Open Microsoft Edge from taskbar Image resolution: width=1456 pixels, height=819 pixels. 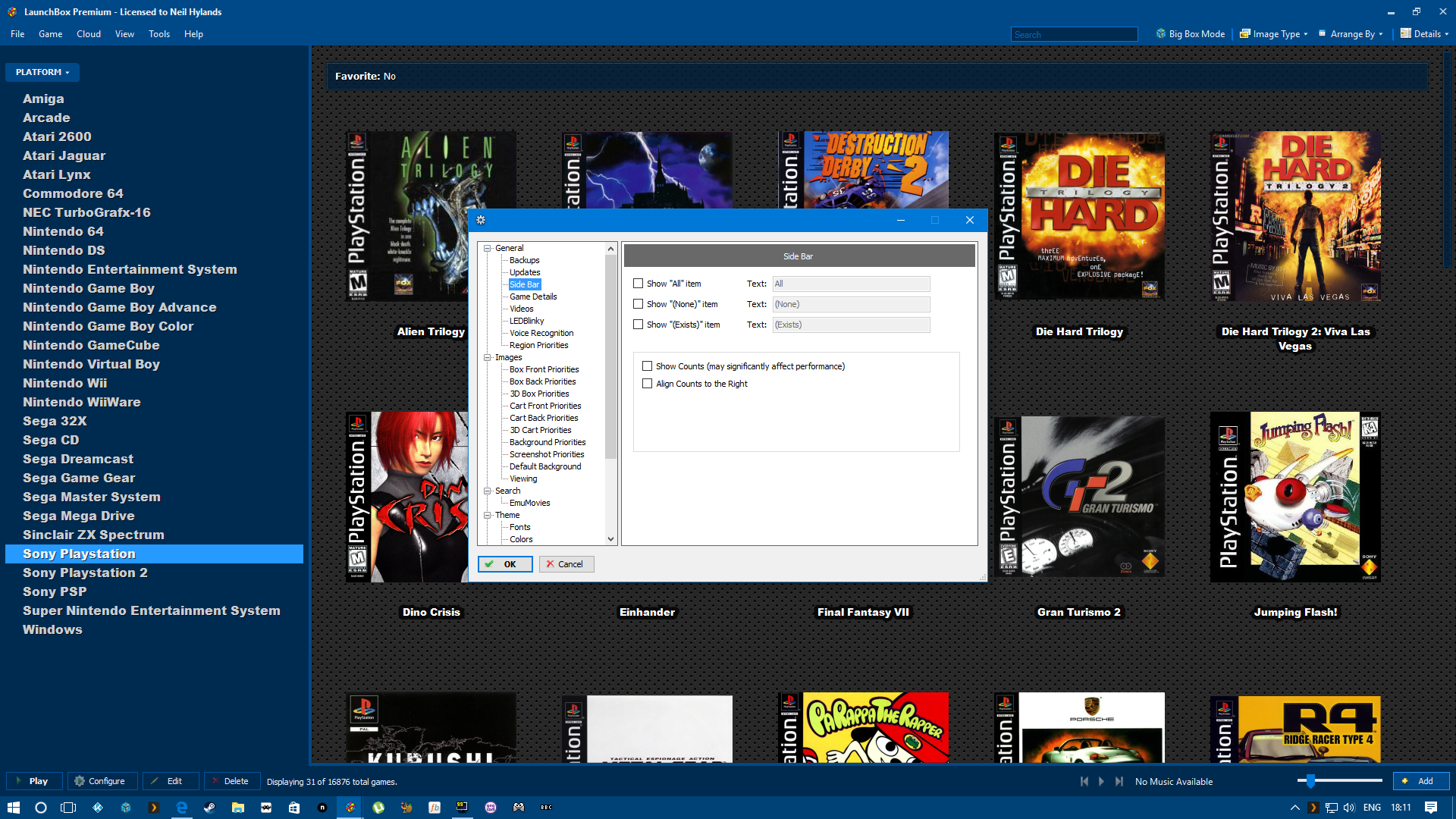[x=182, y=808]
